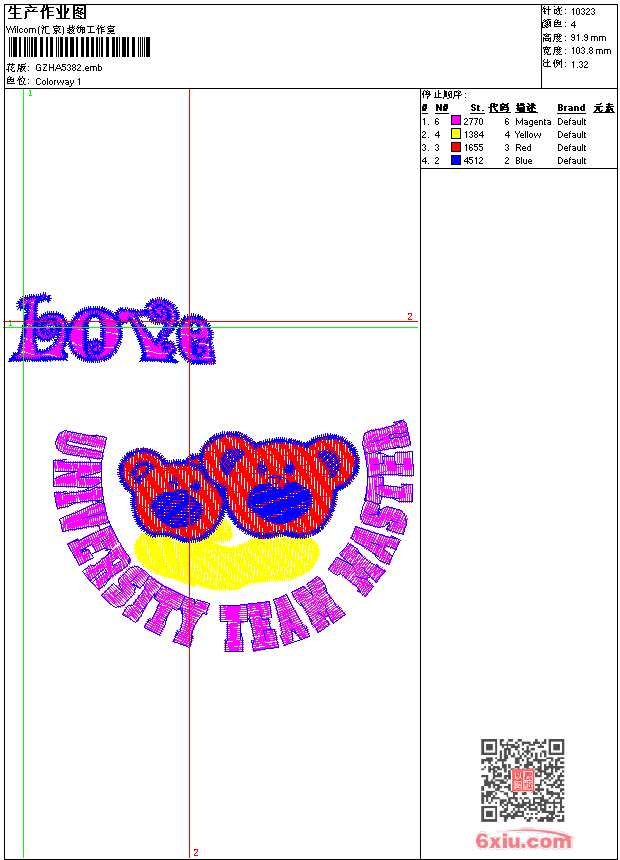This screenshot has height=860, width=620.
Task: Select the Yellow thread color swatch
Action: click(x=456, y=134)
